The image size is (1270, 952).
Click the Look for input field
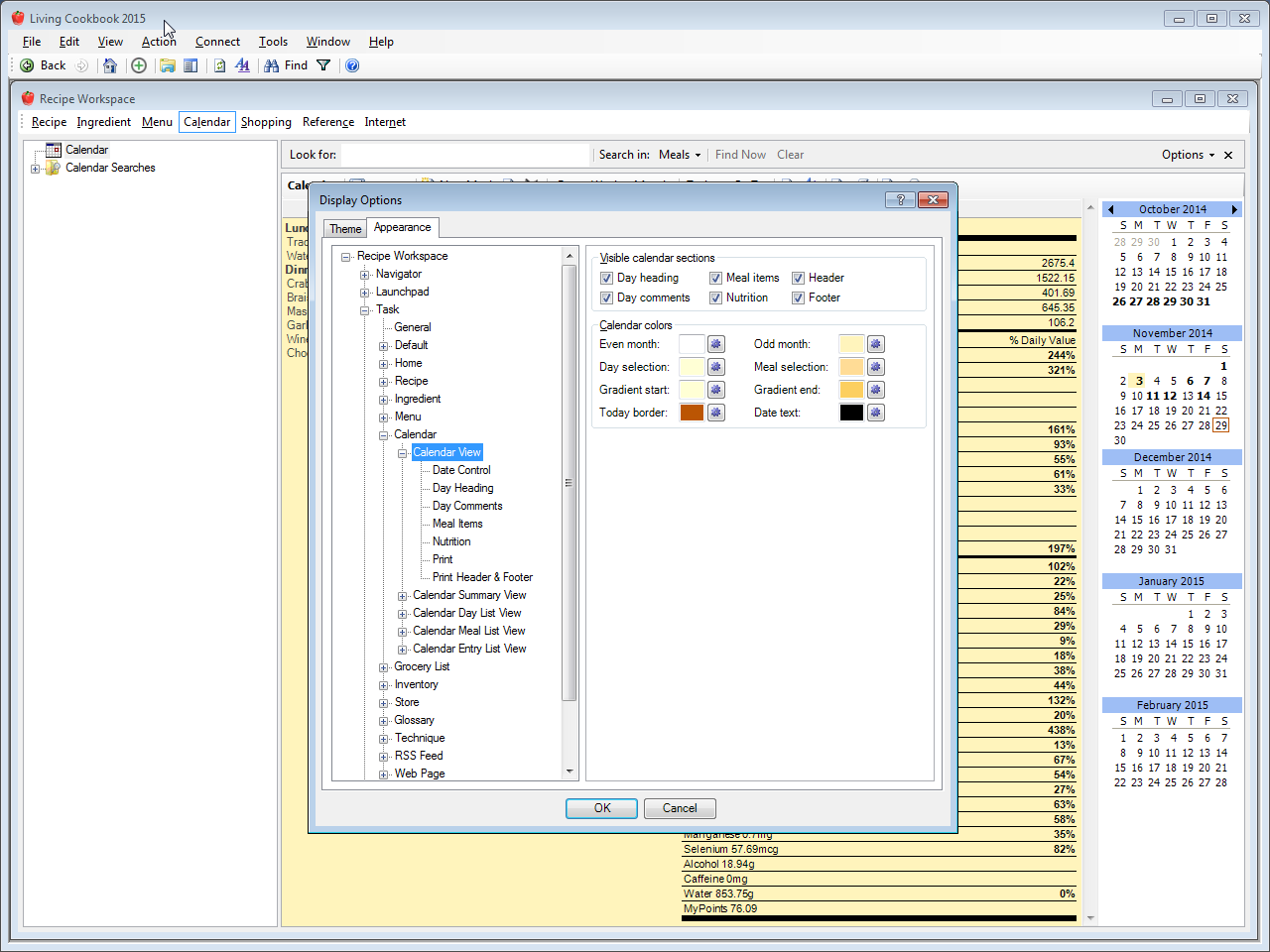pos(465,155)
